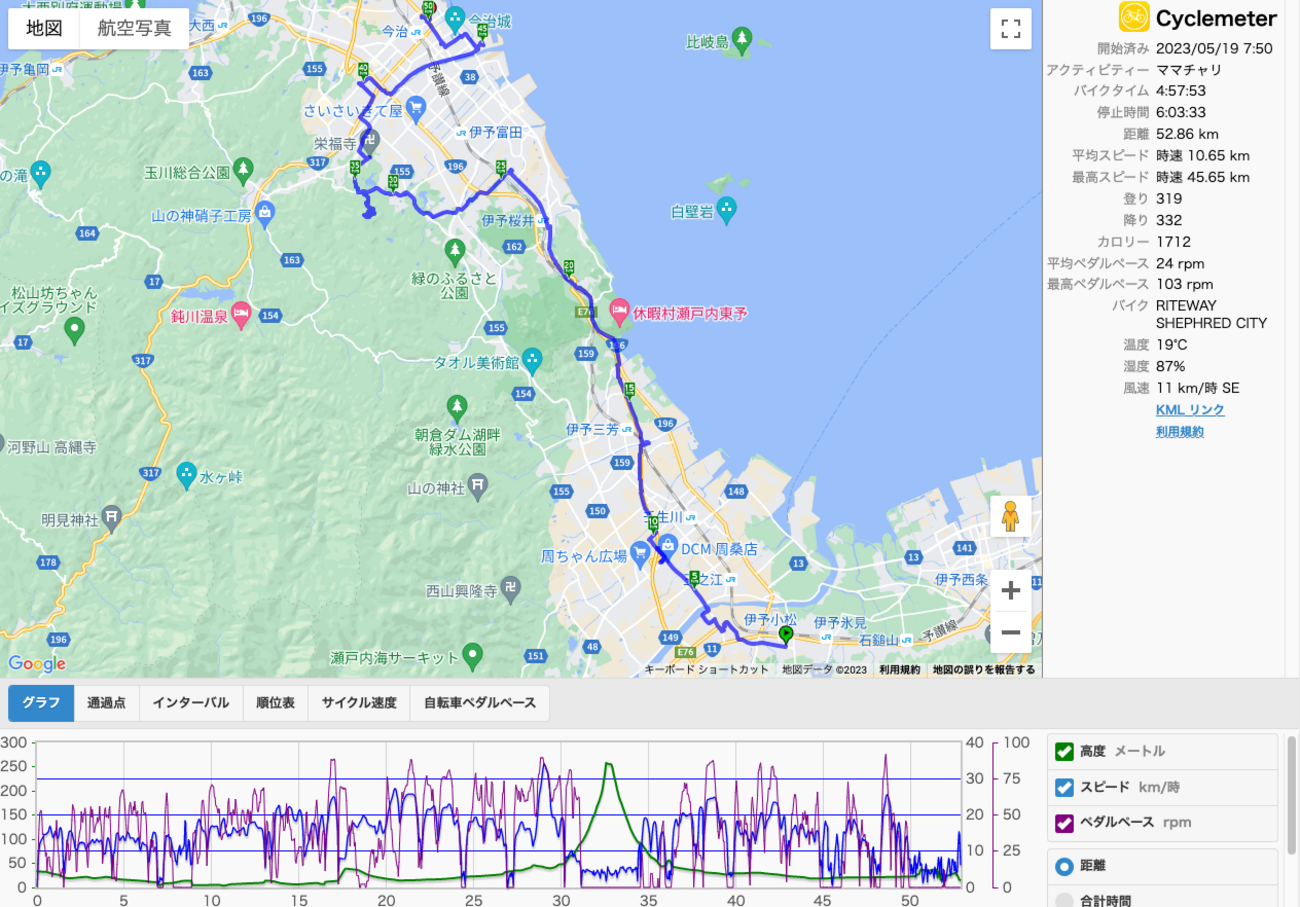
Task: Open the 通過点 tab
Action: coord(107,703)
